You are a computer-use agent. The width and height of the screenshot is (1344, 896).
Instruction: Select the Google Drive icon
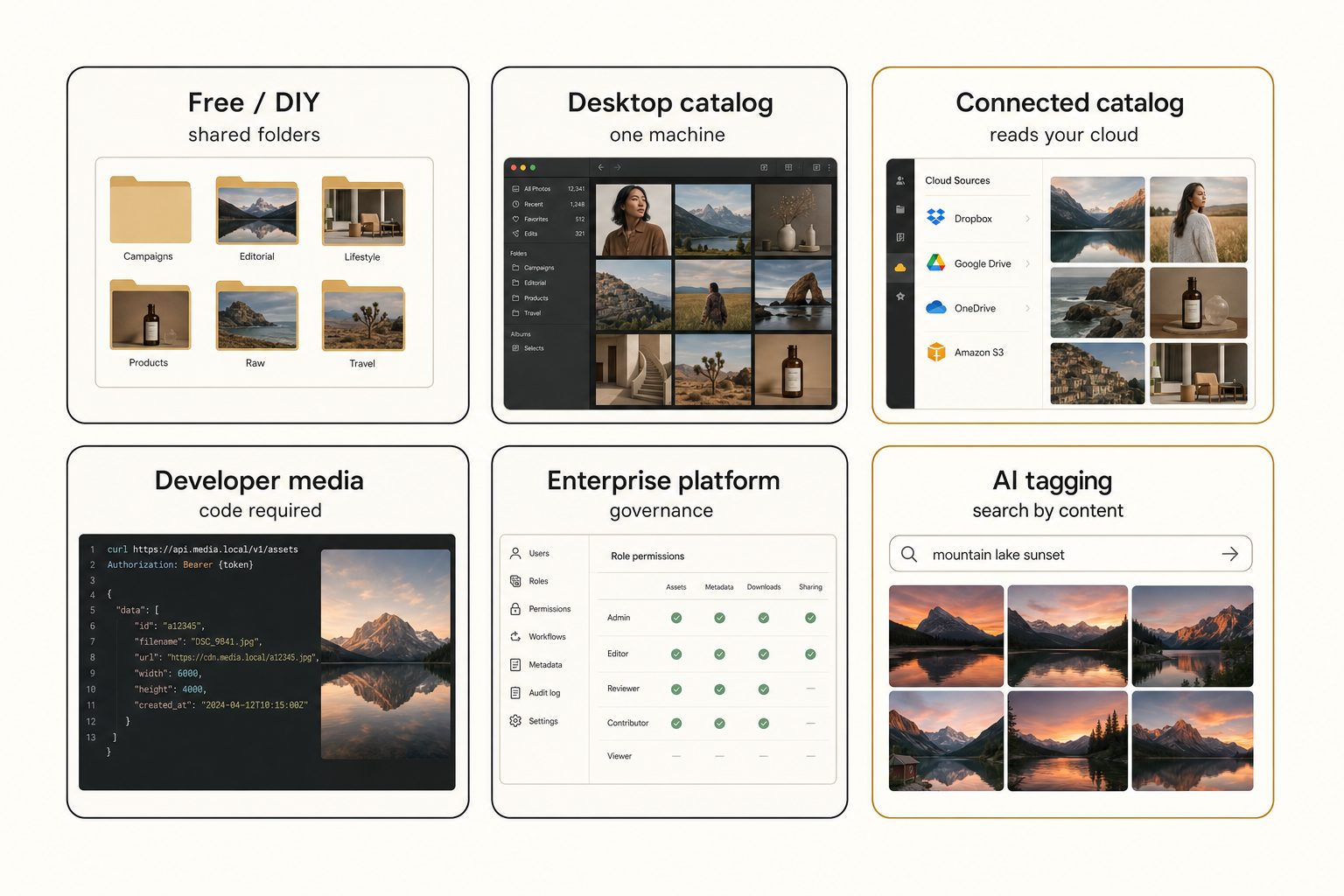[x=936, y=262]
